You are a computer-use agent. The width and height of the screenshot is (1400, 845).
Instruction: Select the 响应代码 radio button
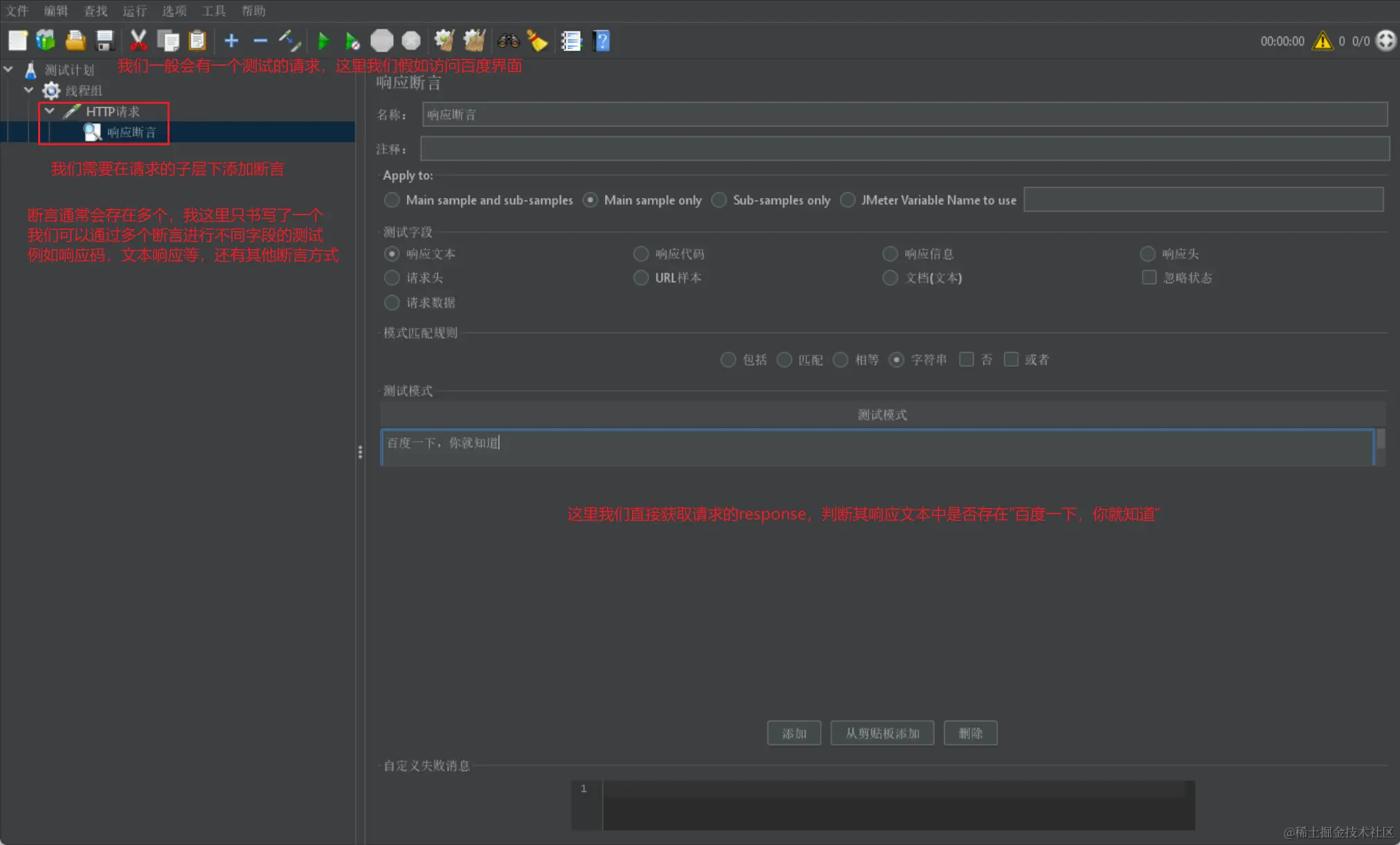pos(641,254)
